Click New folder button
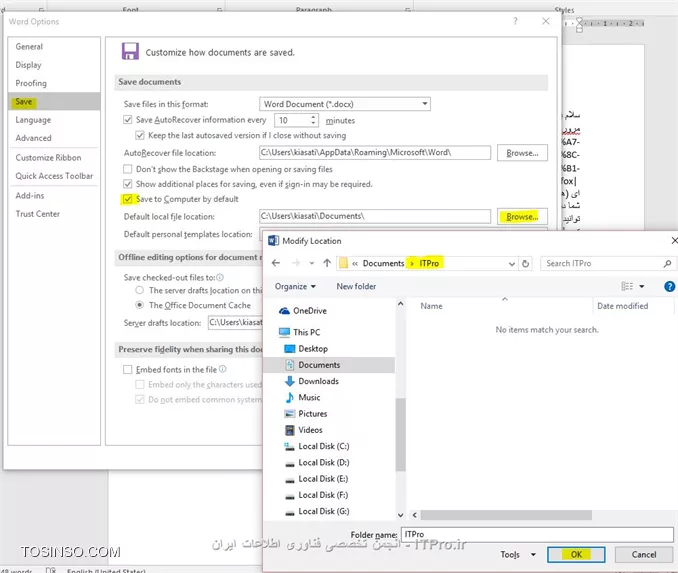 (356, 286)
